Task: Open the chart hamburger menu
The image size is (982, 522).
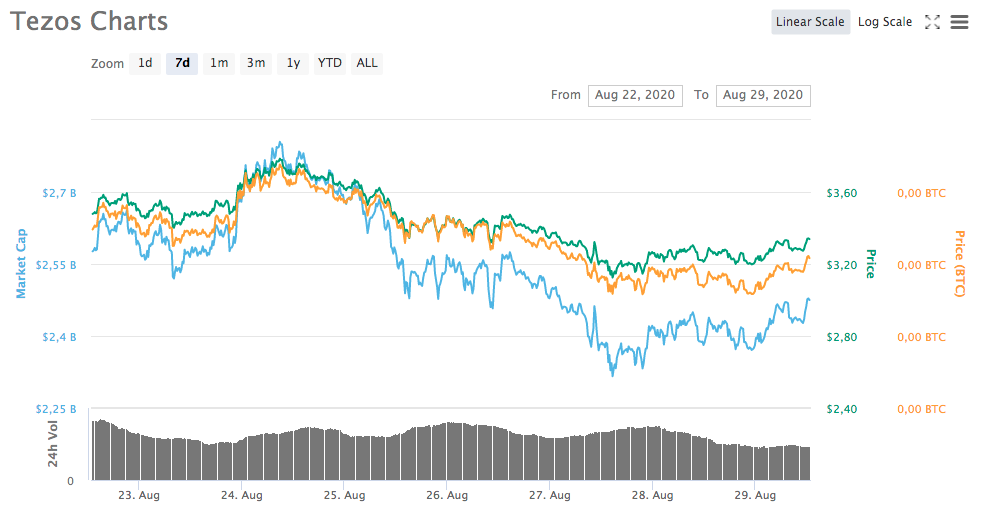Action: 959,22
